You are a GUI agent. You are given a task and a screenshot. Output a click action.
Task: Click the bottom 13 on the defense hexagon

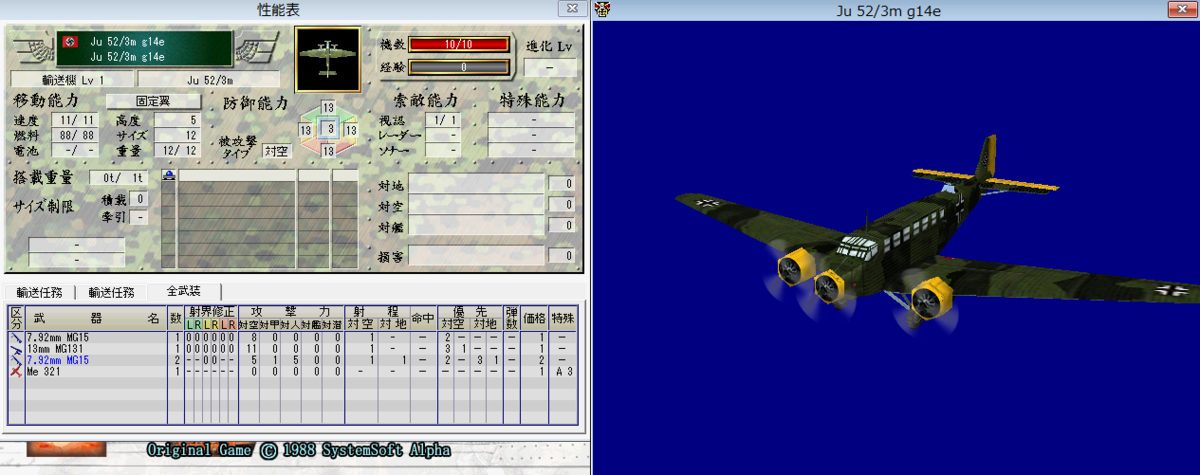tap(327, 152)
